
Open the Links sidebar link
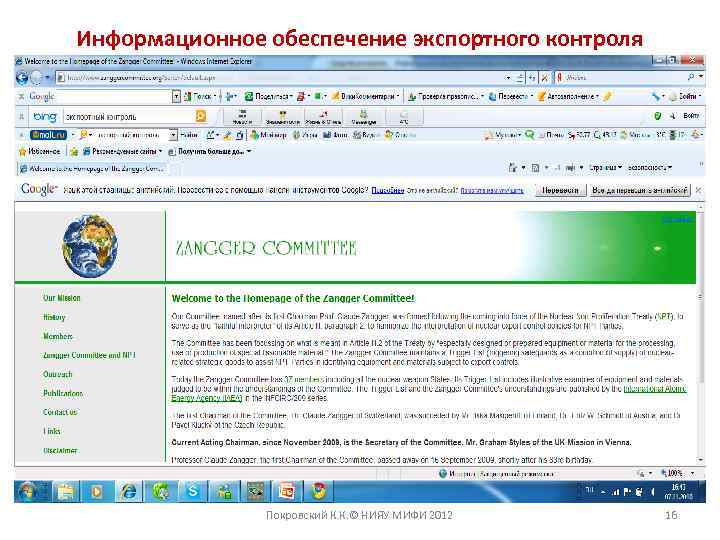click(51, 431)
